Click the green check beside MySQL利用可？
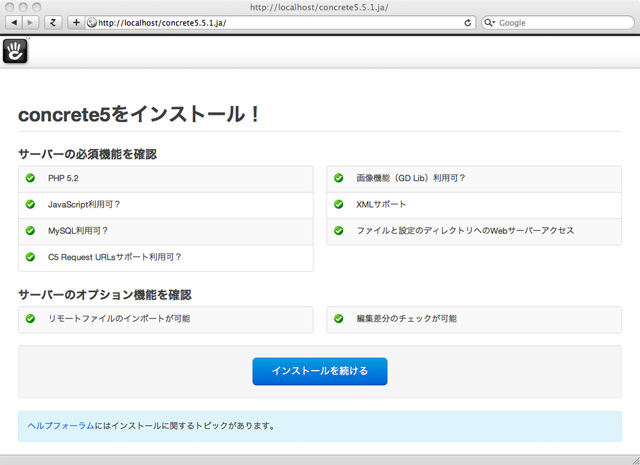 pos(30,231)
